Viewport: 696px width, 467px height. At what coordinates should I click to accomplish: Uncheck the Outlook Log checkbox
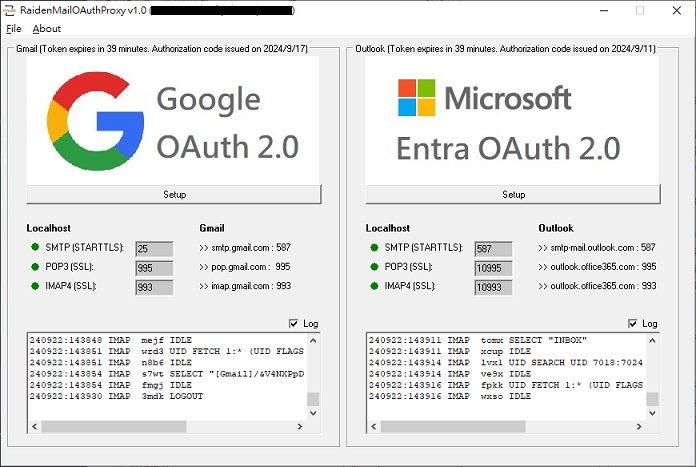pyautogui.click(x=633, y=324)
